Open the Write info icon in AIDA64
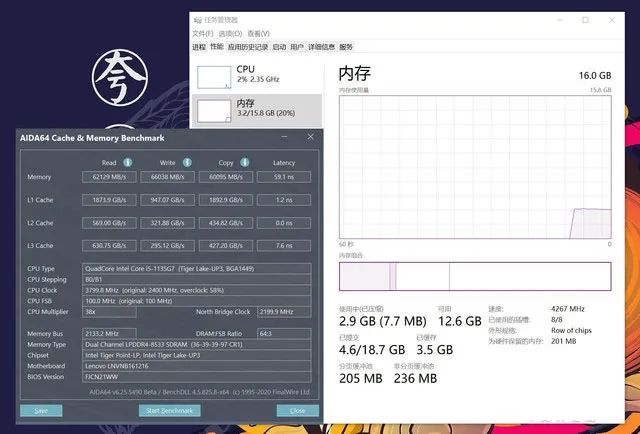 187,162
